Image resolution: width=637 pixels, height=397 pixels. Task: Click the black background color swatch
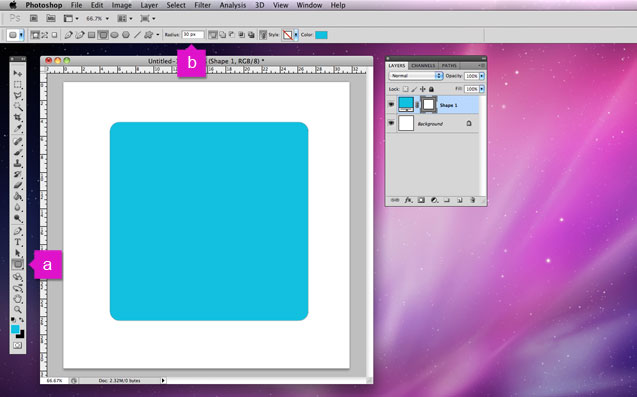point(21,335)
